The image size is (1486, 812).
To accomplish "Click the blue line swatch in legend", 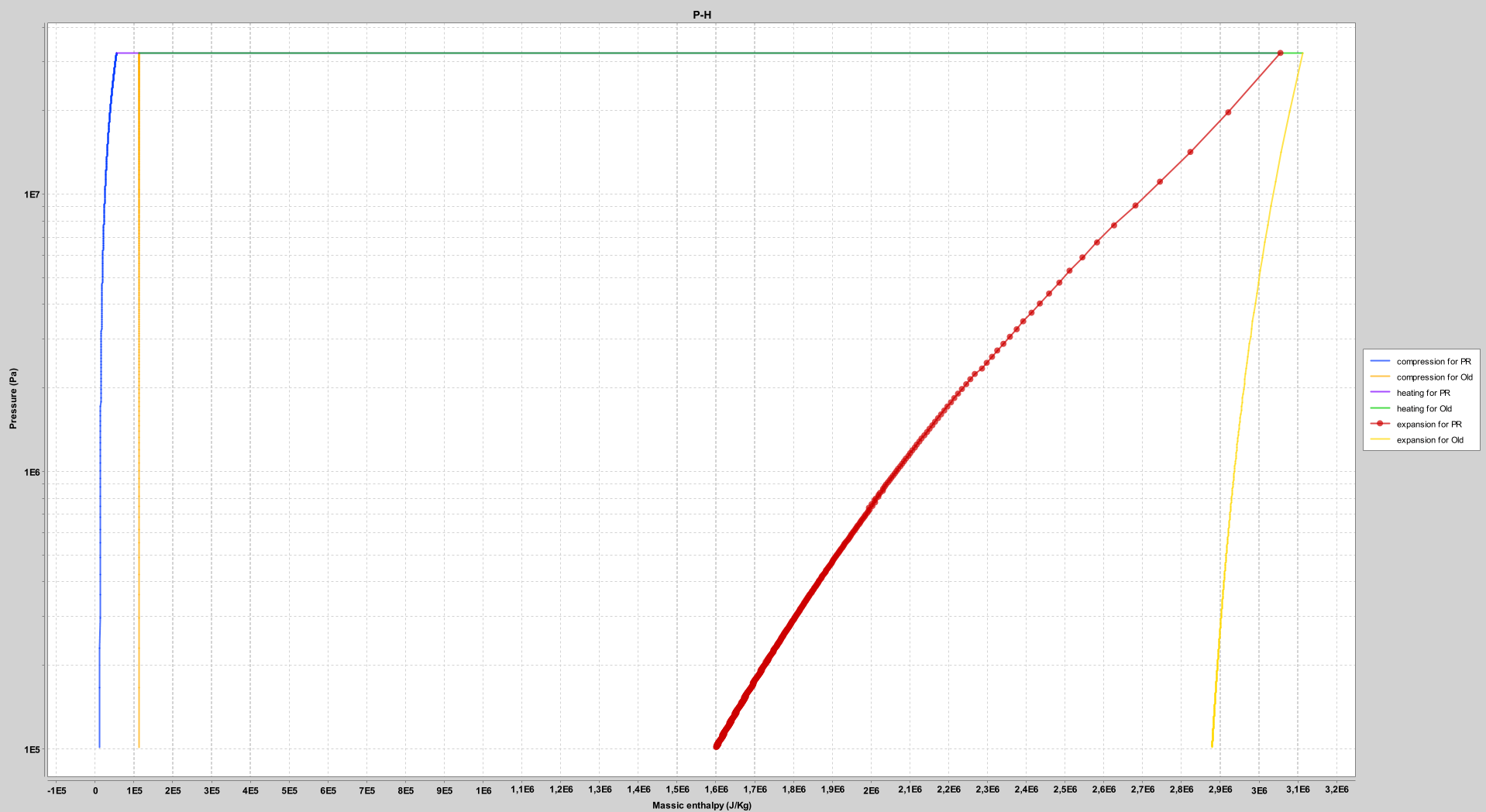I will pos(1380,362).
